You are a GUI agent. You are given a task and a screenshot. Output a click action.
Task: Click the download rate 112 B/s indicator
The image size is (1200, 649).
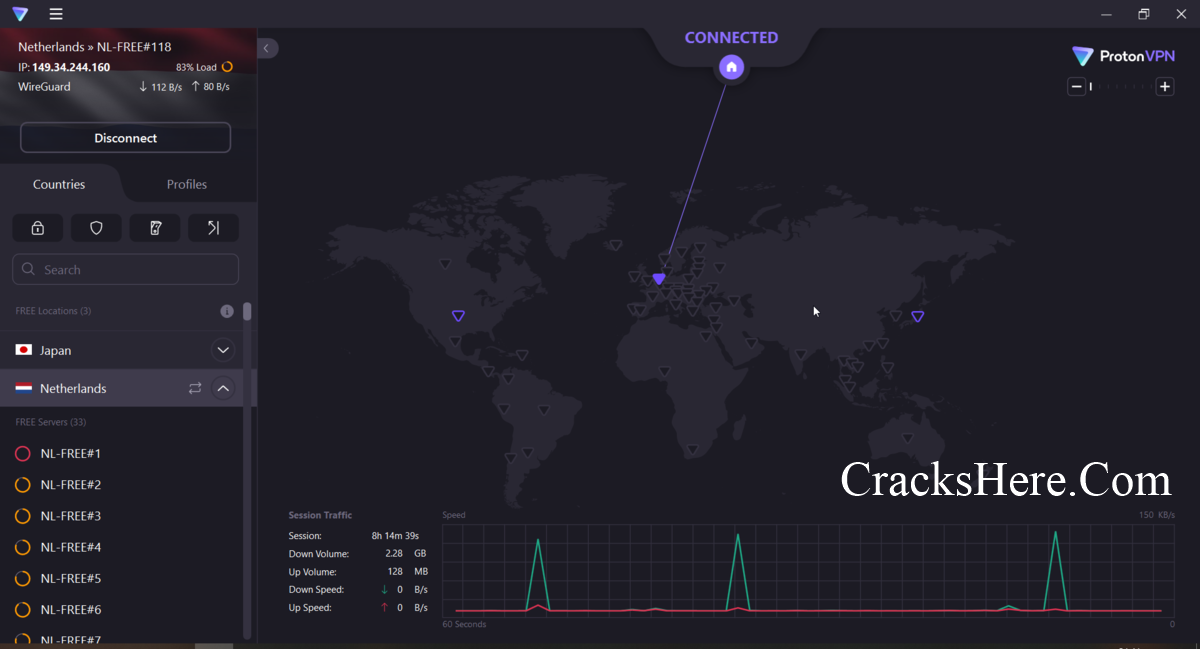tap(161, 87)
